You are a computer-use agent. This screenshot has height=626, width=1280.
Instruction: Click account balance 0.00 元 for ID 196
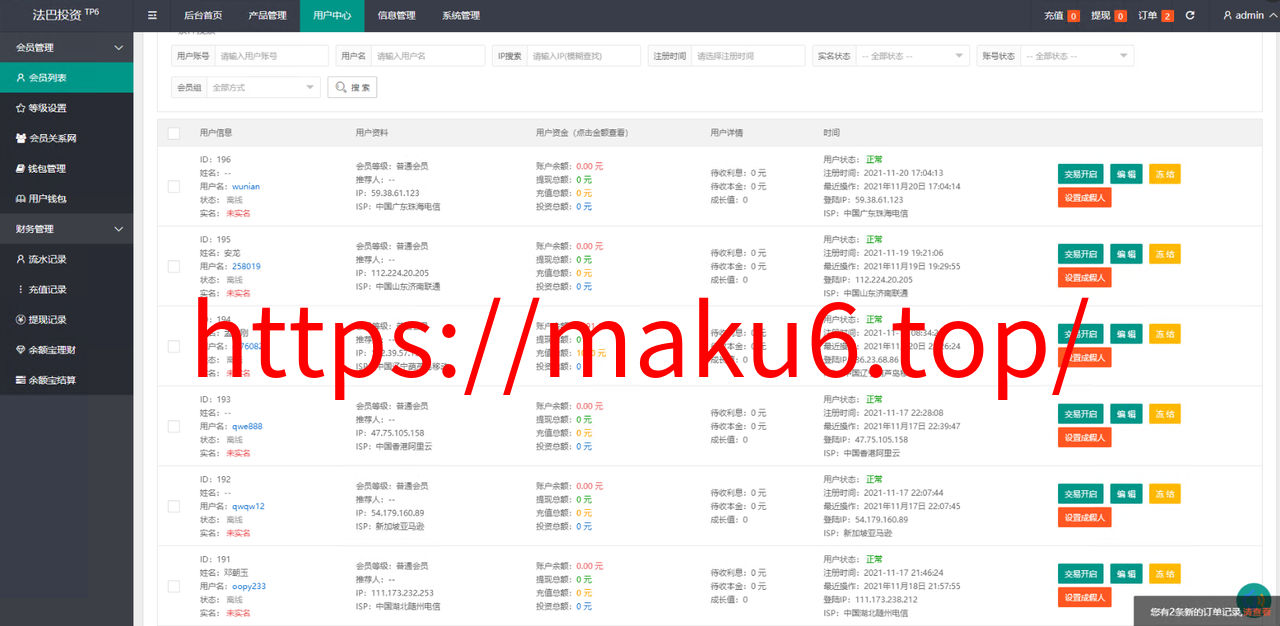coord(590,166)
